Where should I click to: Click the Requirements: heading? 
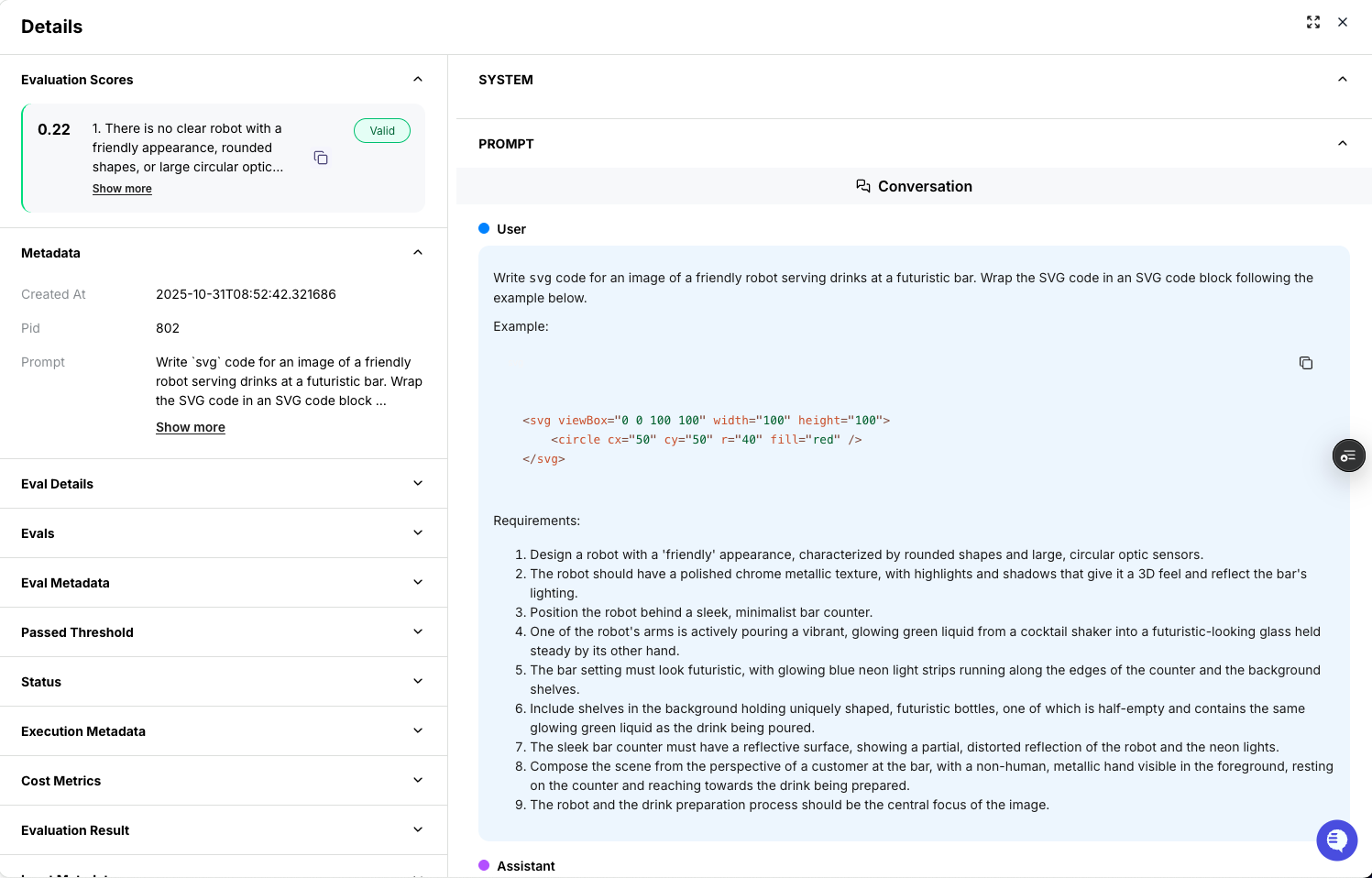[536, 521]
